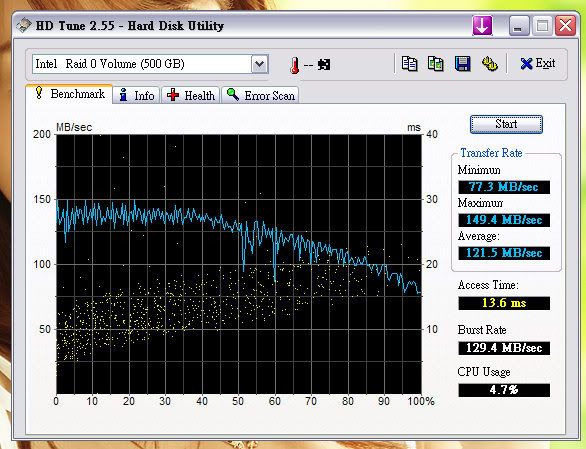
Task: Open the options gear icon
Action: coord(490,64)
